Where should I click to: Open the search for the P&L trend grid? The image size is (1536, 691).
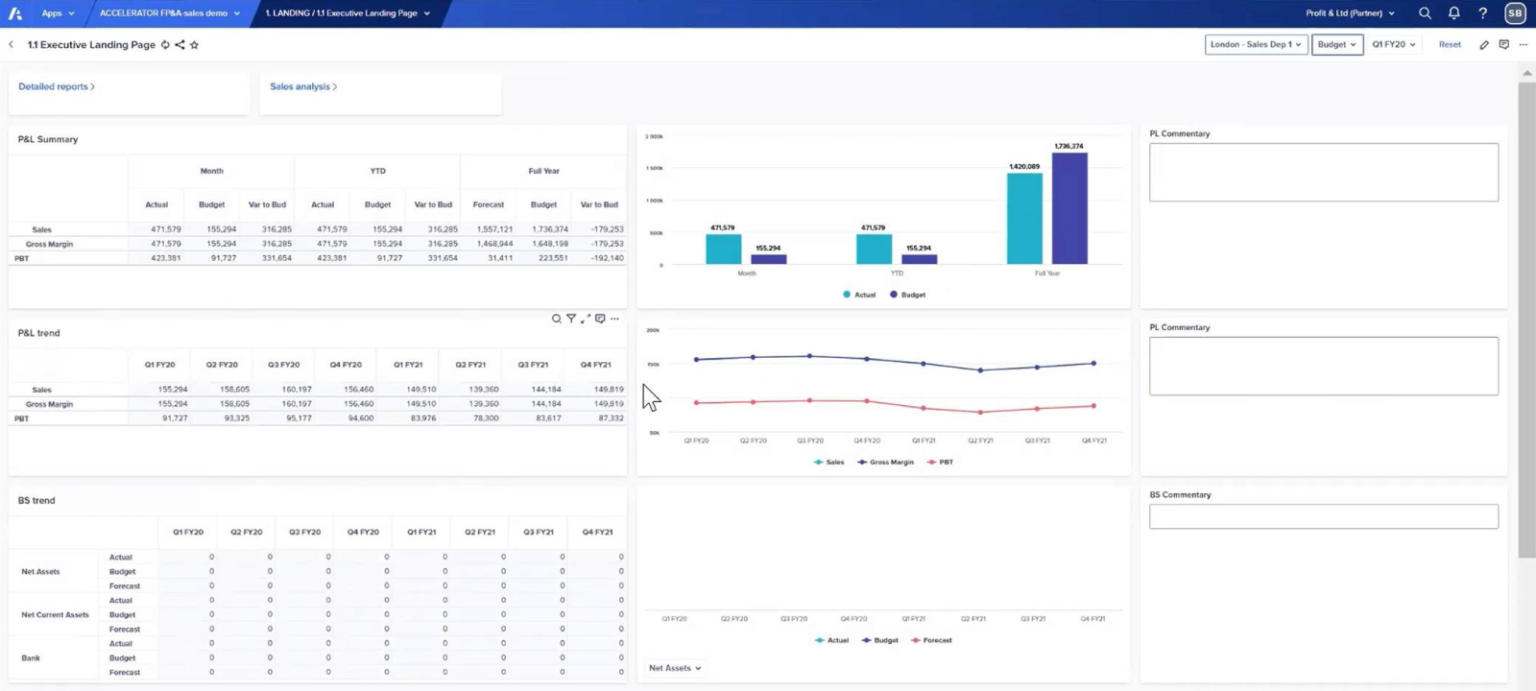point(556,318)
